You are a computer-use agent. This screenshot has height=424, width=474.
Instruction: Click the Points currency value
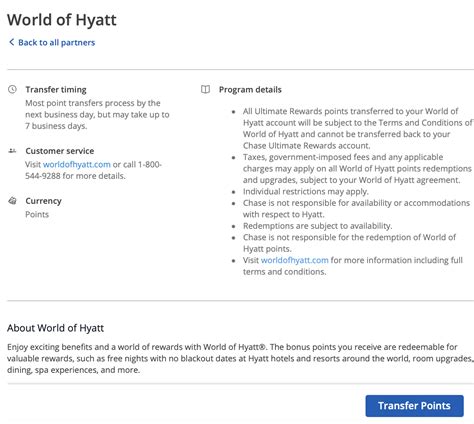point(37,214)
